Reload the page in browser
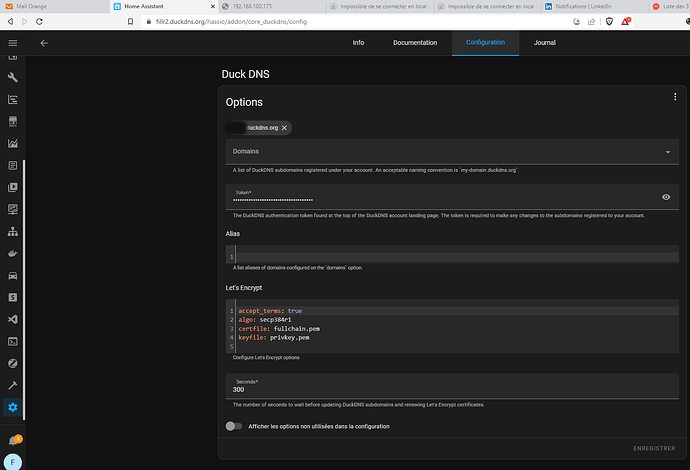 pos(39,22)
